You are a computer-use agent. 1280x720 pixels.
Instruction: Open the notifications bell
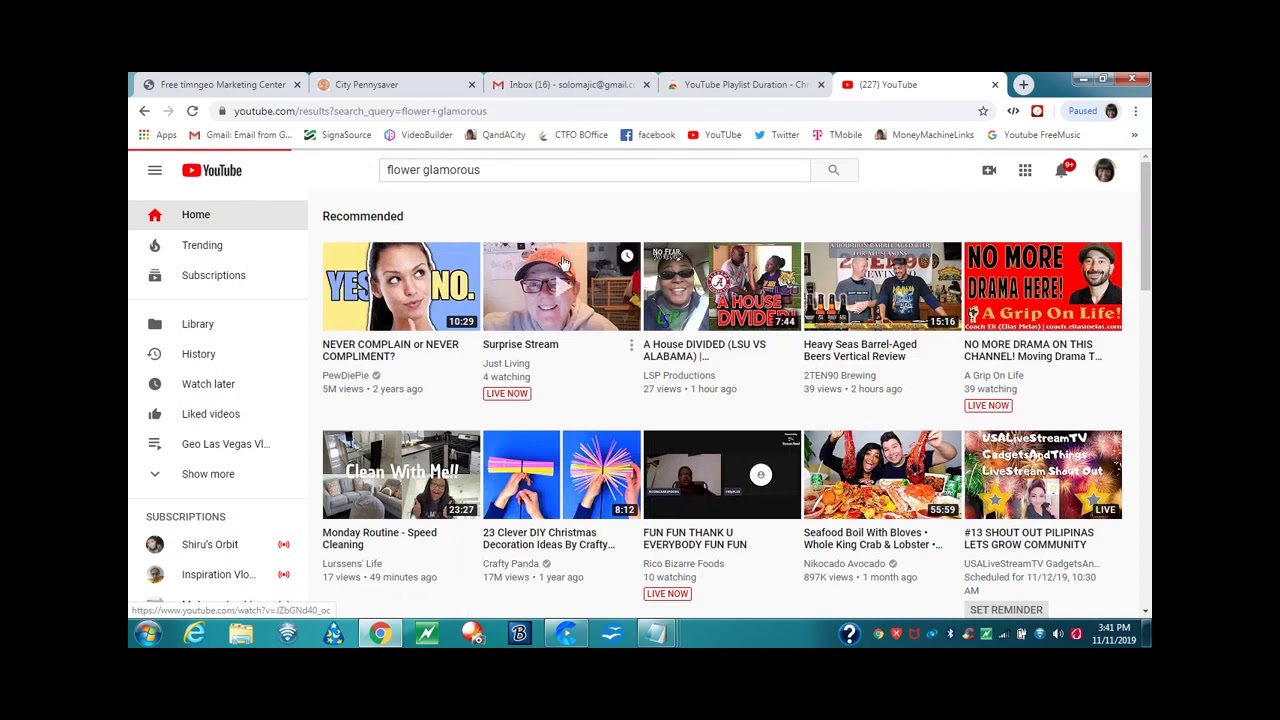click(x=1062, y=170)
